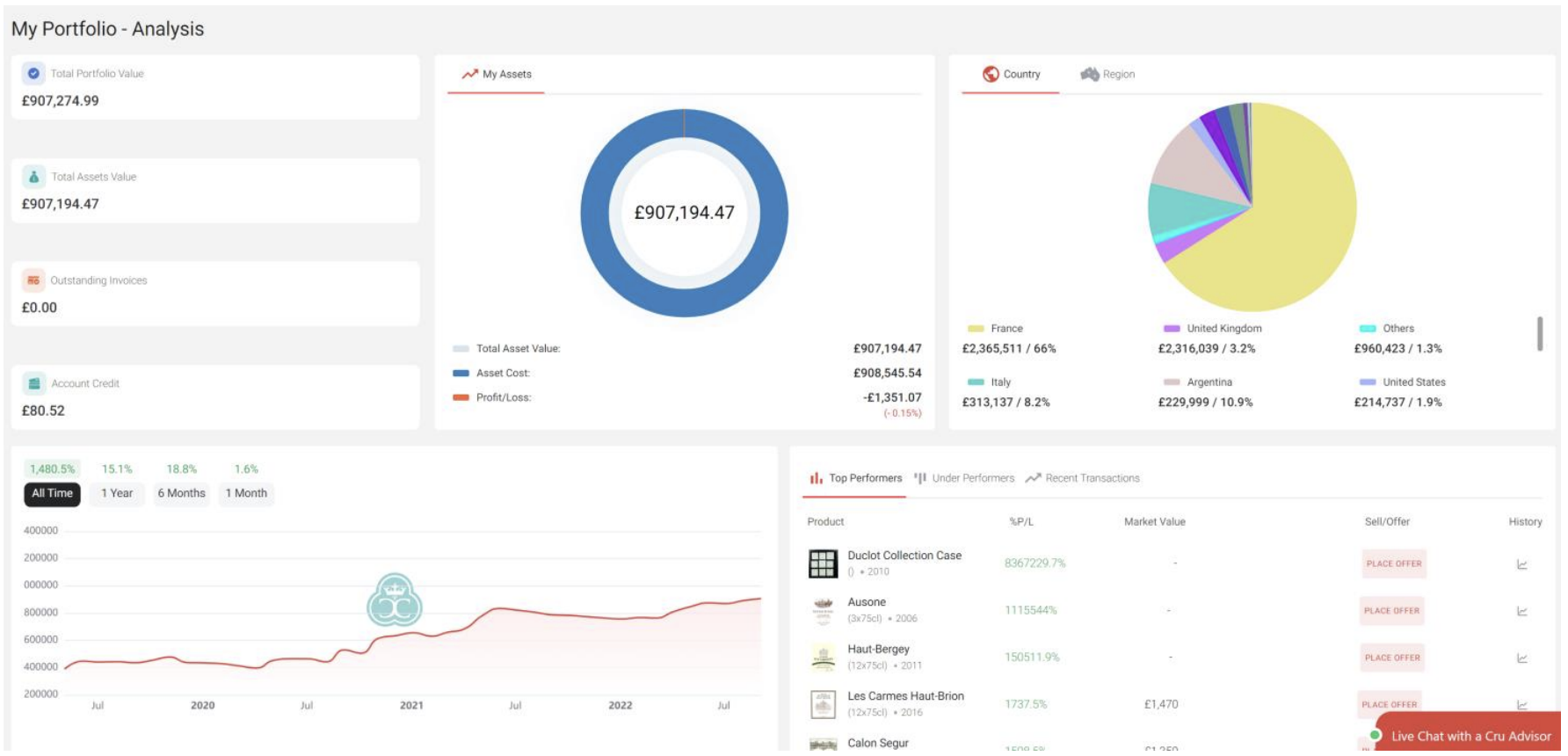Select the Country tab

coord(1011,74)
